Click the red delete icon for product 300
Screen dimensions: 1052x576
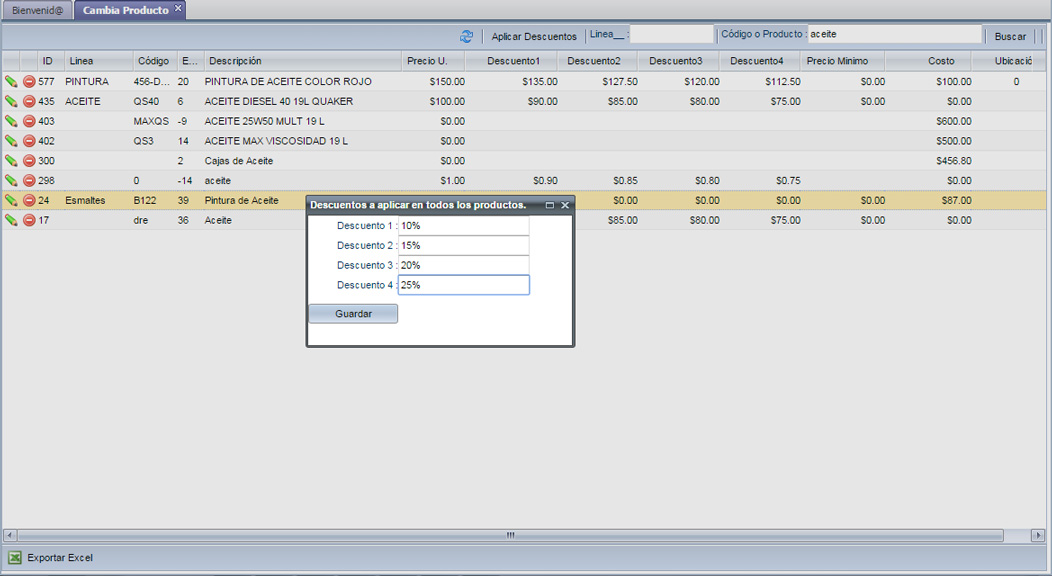tap(29, 161)
